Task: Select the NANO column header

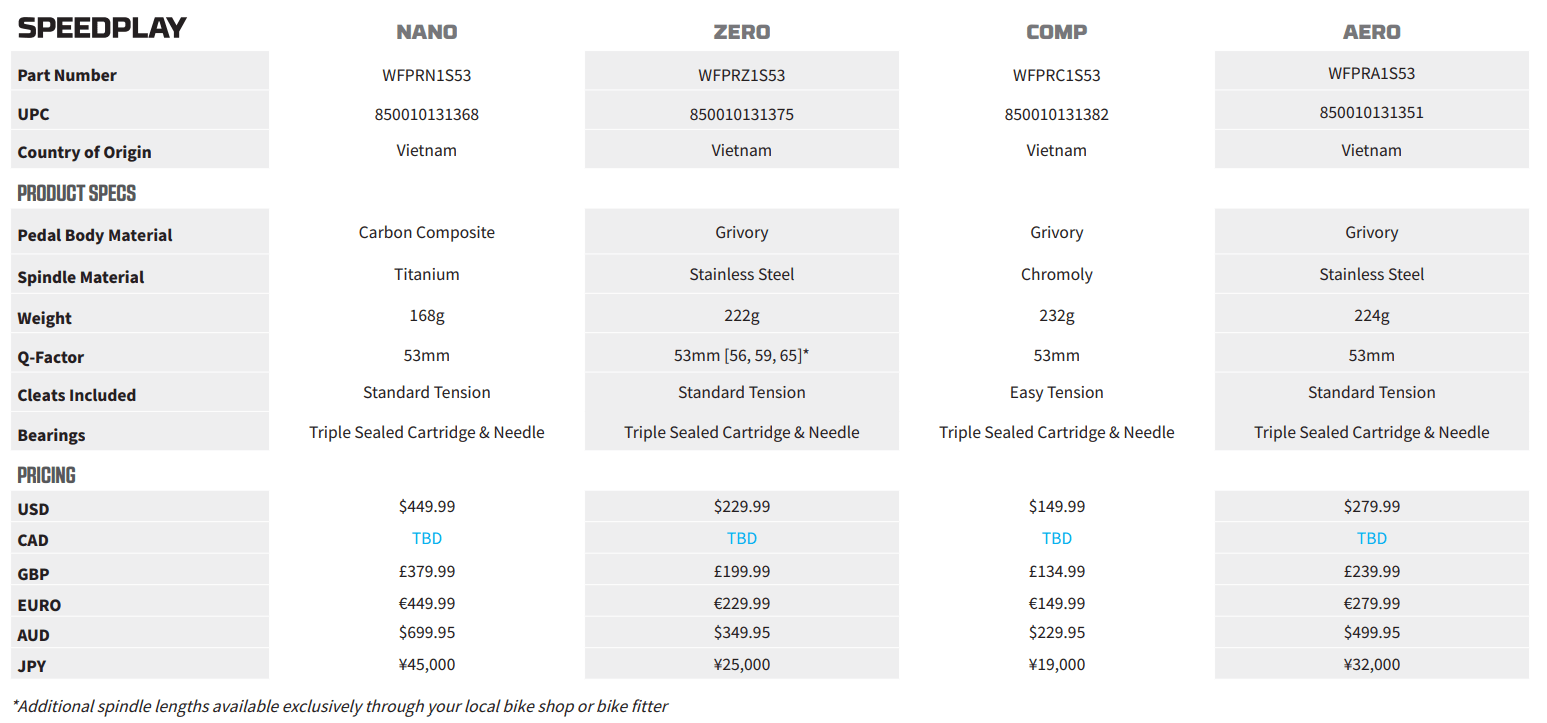Action: pyautogui.click(x=427, y=32)
